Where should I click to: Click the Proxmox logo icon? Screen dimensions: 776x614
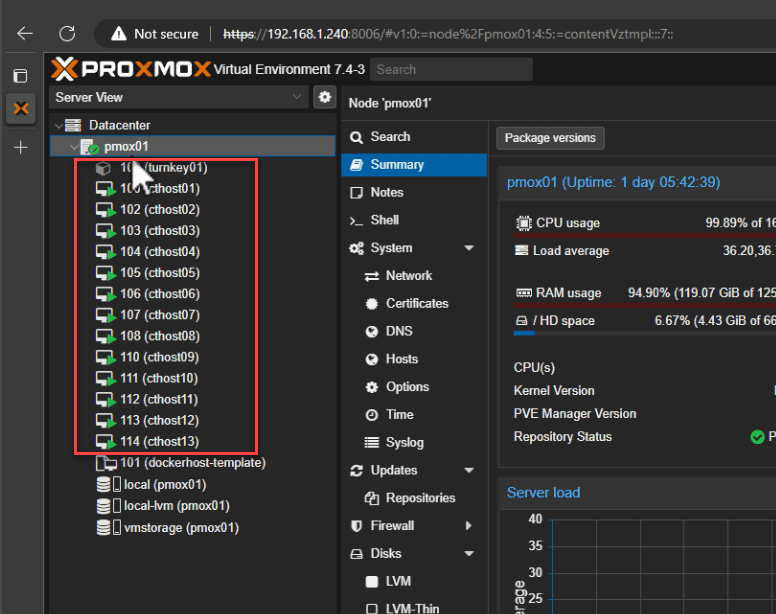(x=64, y=69)
